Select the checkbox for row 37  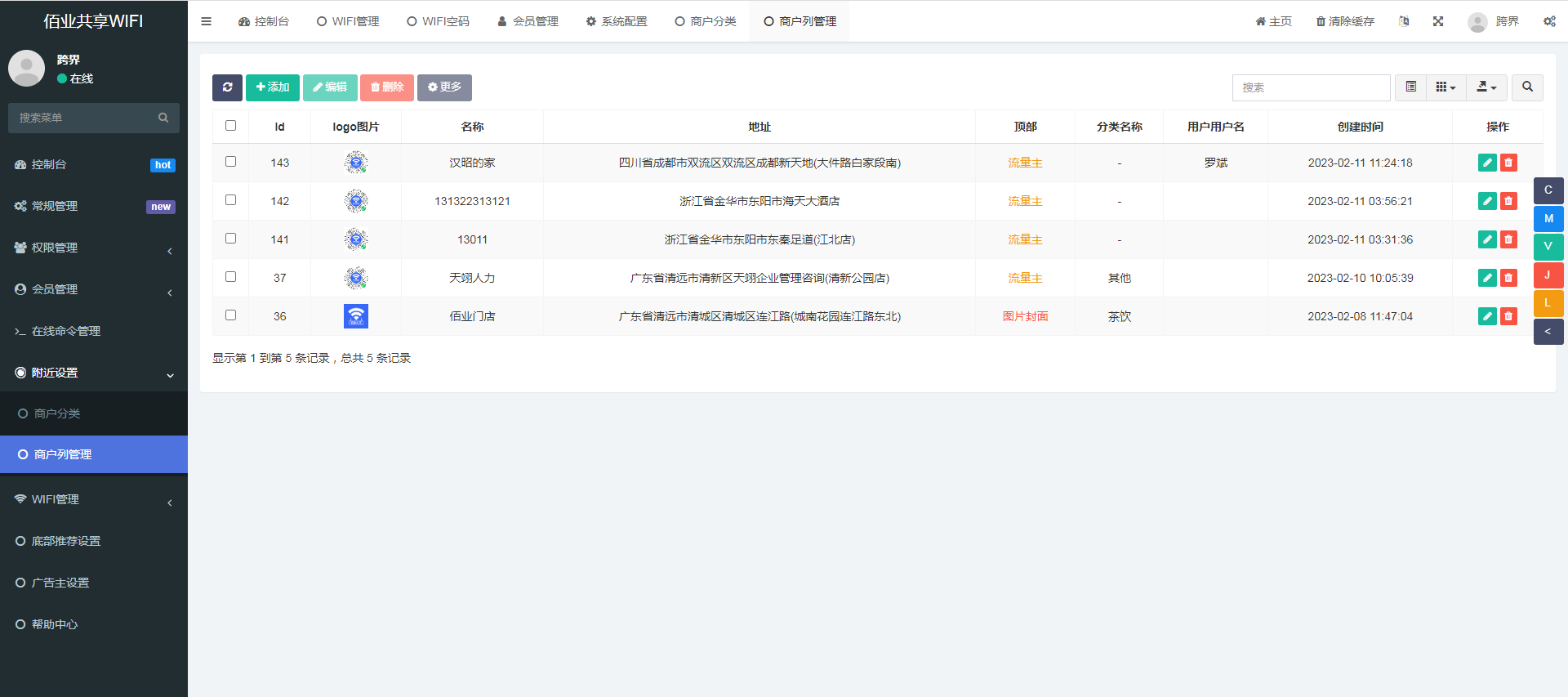[x=230, y=277]
